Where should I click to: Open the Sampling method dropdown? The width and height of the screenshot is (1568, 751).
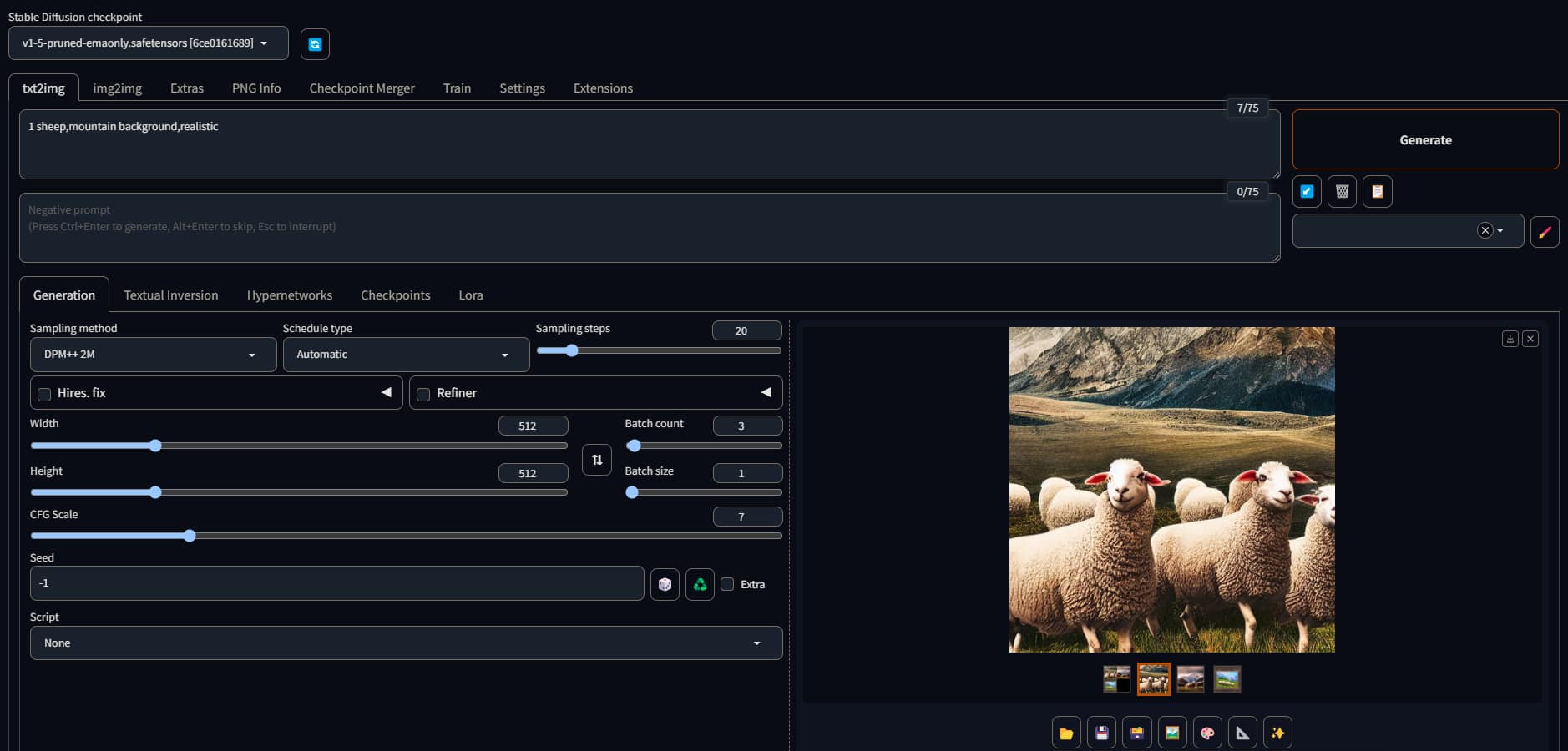(x=153, y=355)
